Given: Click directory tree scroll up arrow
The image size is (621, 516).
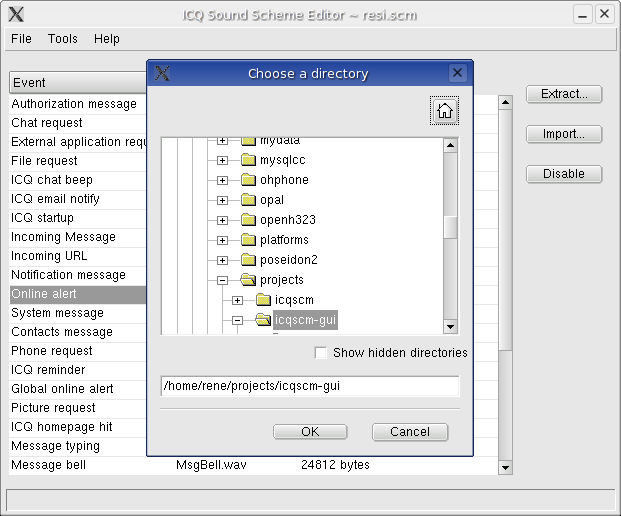Looking at the screenshot, I should pos(450,145).
